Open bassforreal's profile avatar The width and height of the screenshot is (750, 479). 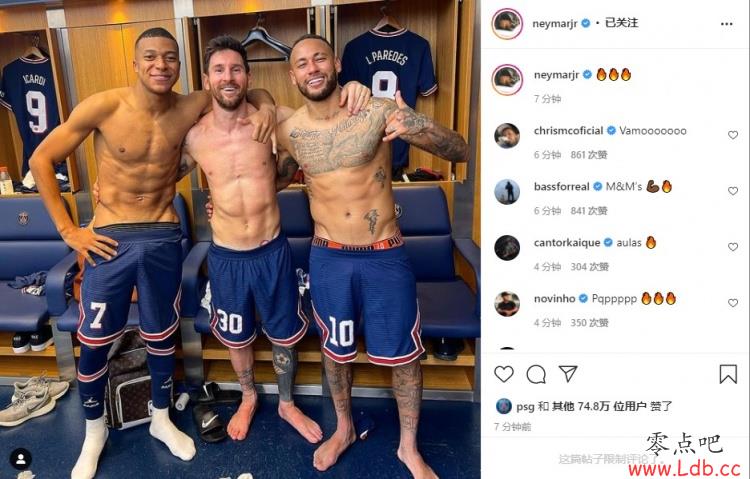[507, 192]
